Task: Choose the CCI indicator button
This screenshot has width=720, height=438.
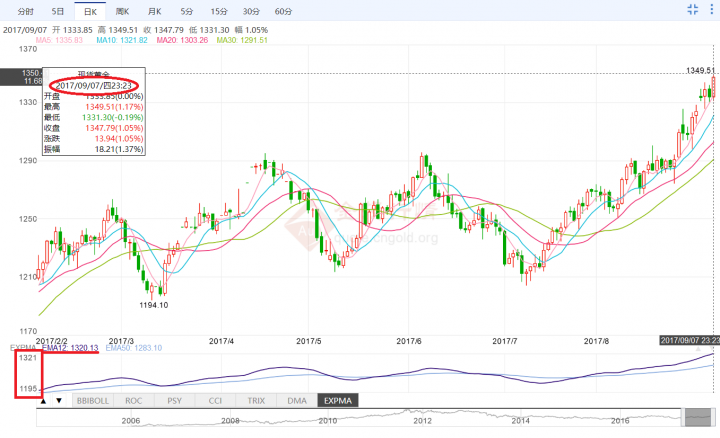Action: 215,400
